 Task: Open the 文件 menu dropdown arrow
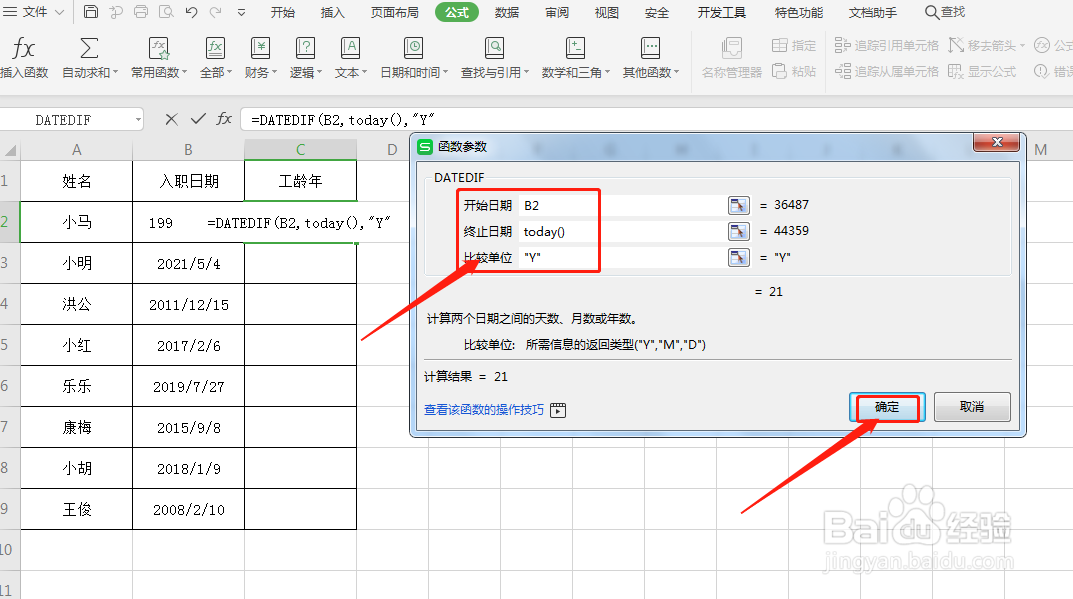[58, 12]
